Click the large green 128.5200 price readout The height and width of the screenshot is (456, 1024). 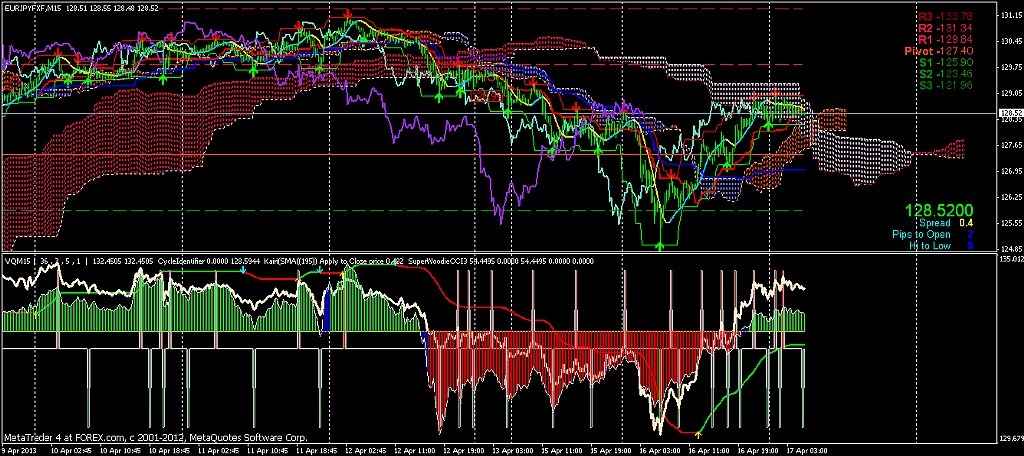tap(939, 210)
